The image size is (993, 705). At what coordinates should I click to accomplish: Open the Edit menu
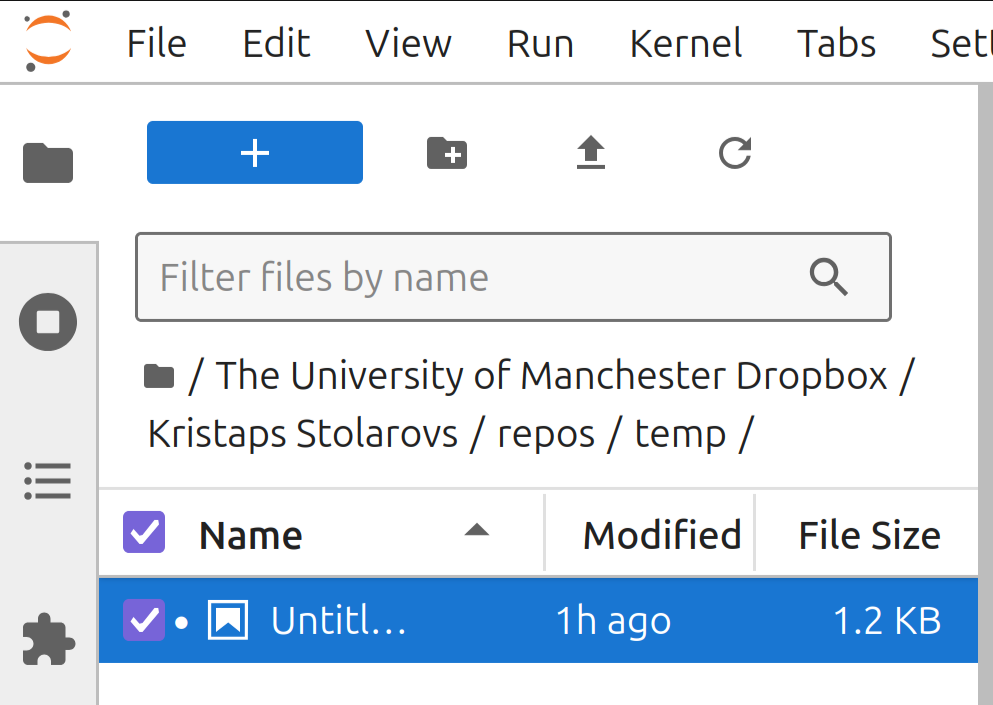276,44
